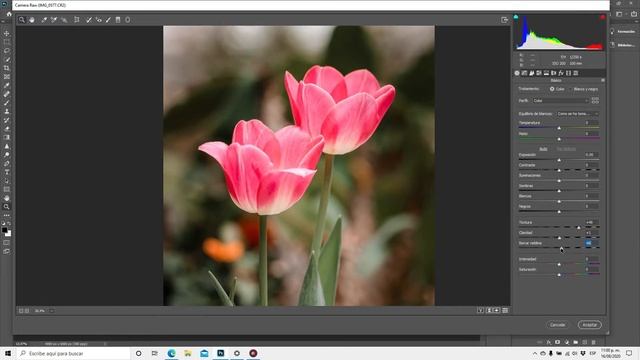Click the Textura slider handle
The width and height of the screenshot is (640, 360).
click(x=578, y=228)
